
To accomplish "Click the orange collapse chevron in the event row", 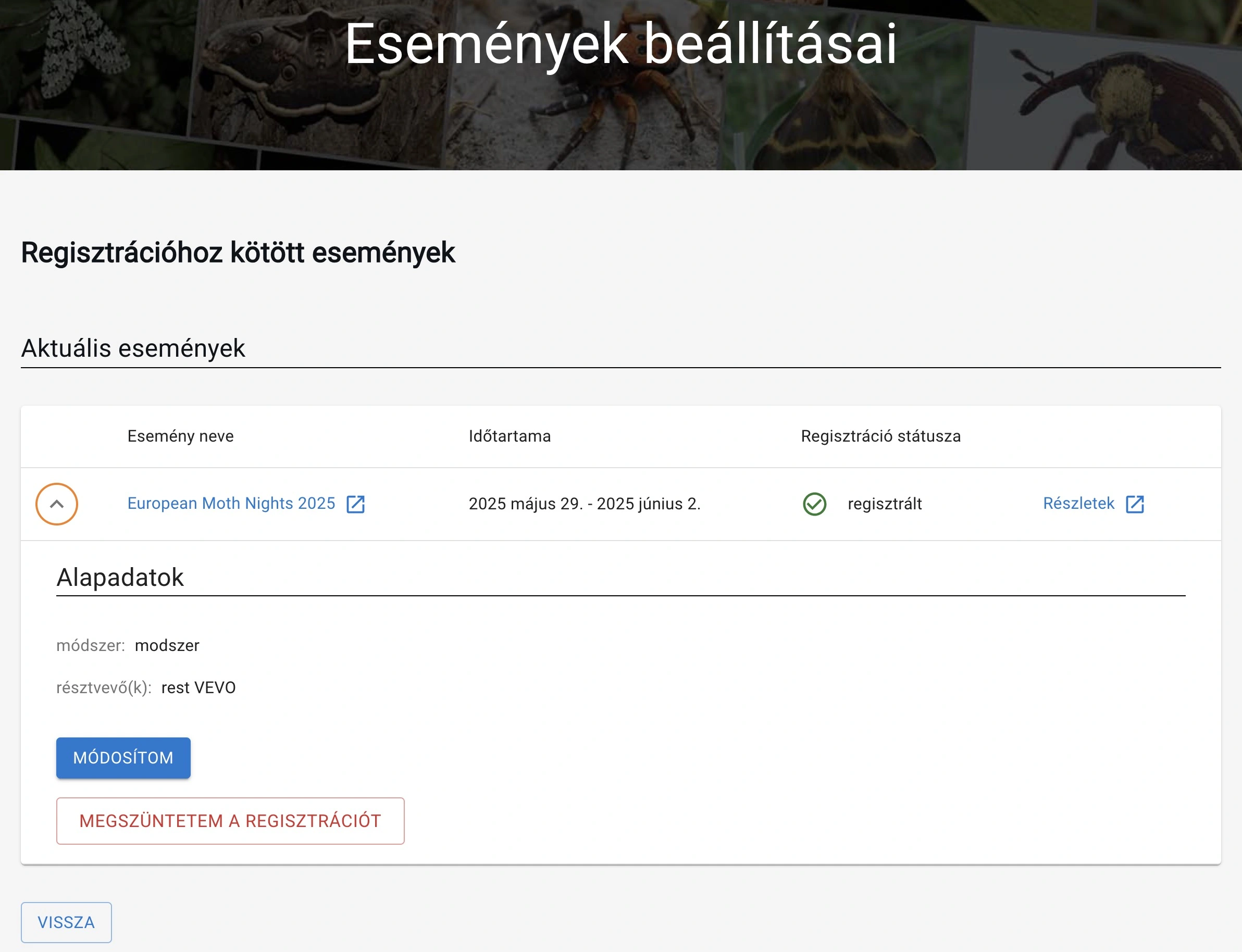I will (56, 504).
